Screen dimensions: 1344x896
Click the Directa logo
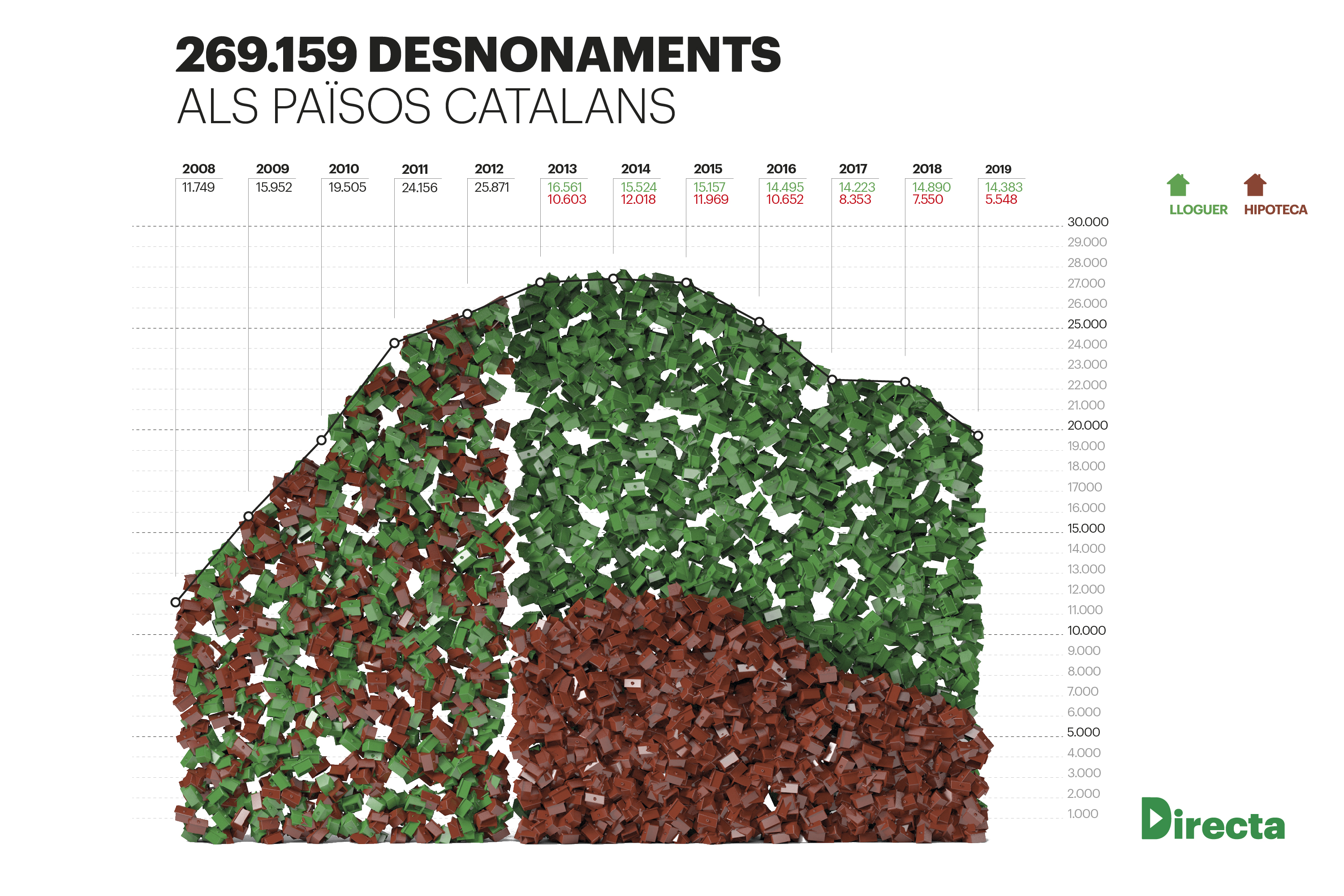pyautogui.click(x=1213, y=819)
